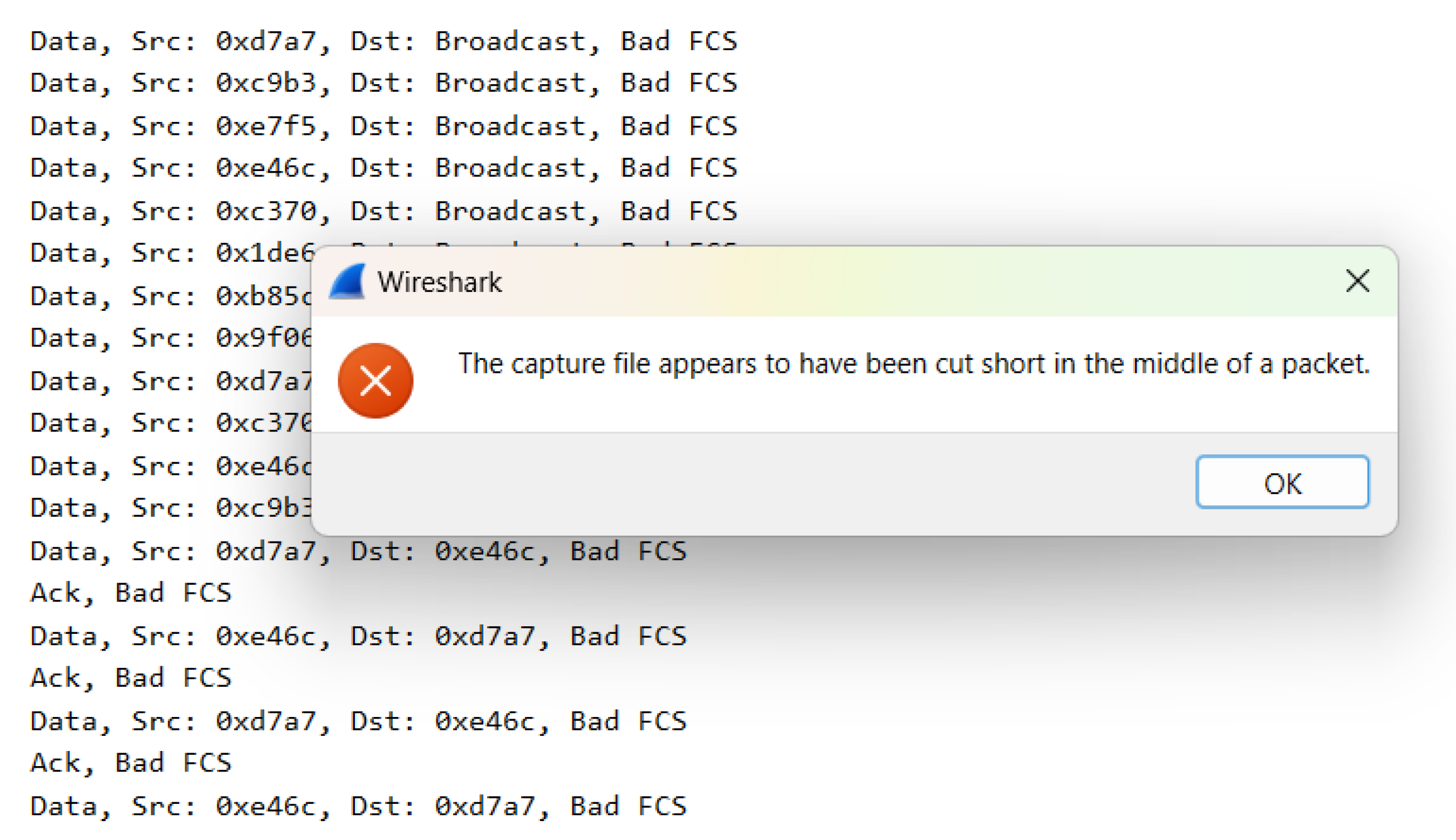This screenshot has height=840, width=1456.
Task: Select the first Ack, Bad FCS row
Action: click(131, 593)
